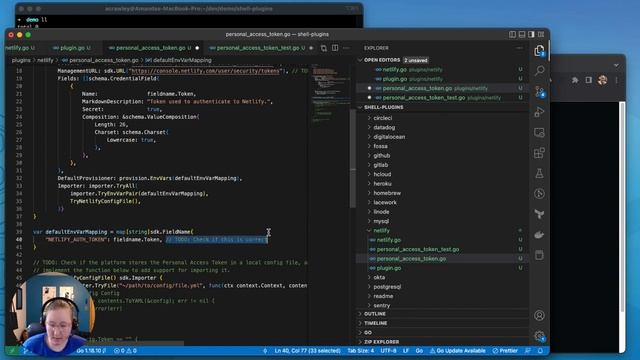Click the Go language mode in status bar

pos(419,351)
